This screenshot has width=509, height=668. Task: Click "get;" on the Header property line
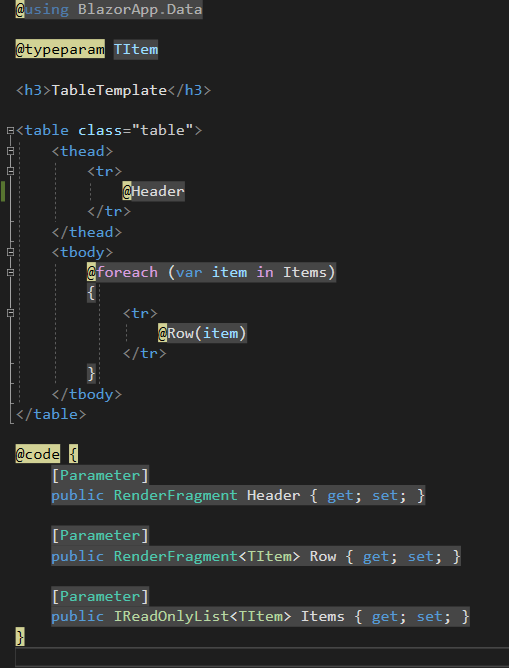click(344, 495)
